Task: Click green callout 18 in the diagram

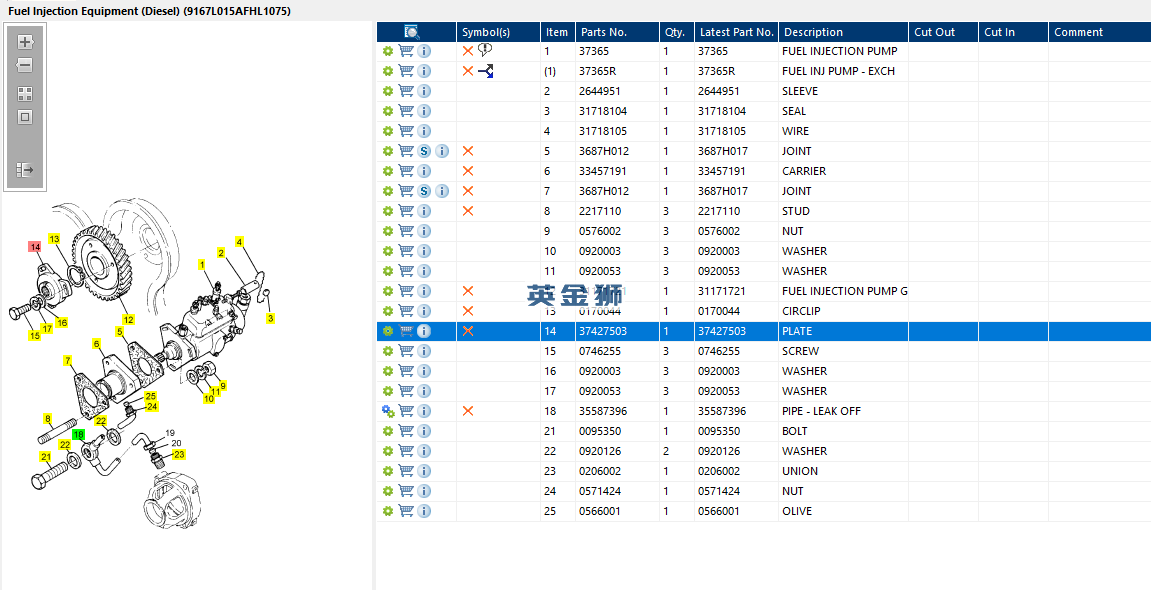Action: point(78,435)
